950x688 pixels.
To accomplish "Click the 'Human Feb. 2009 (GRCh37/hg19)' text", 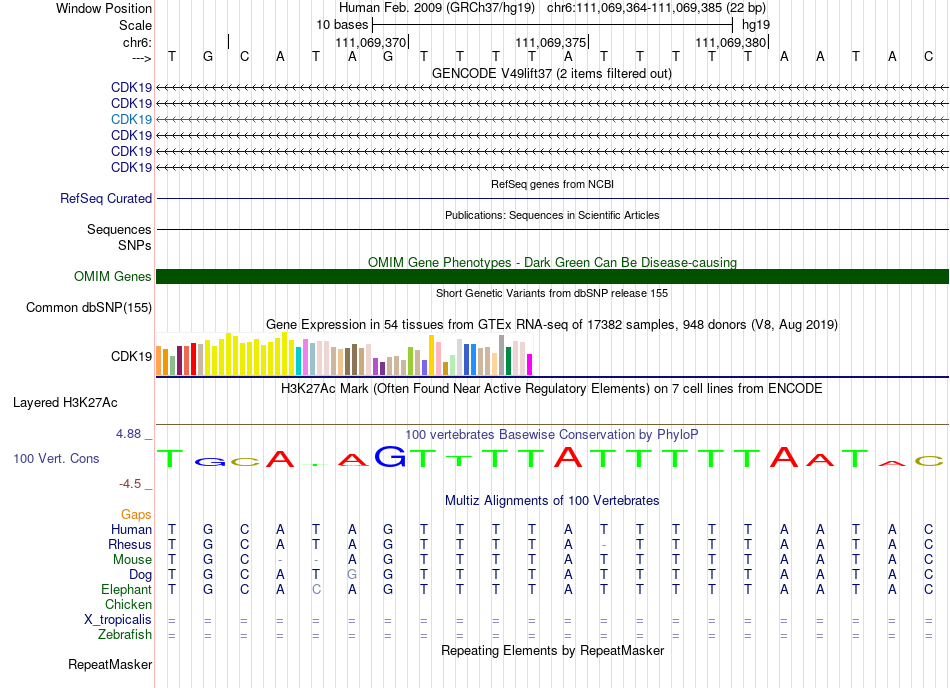I will click(x=436, y=8).
